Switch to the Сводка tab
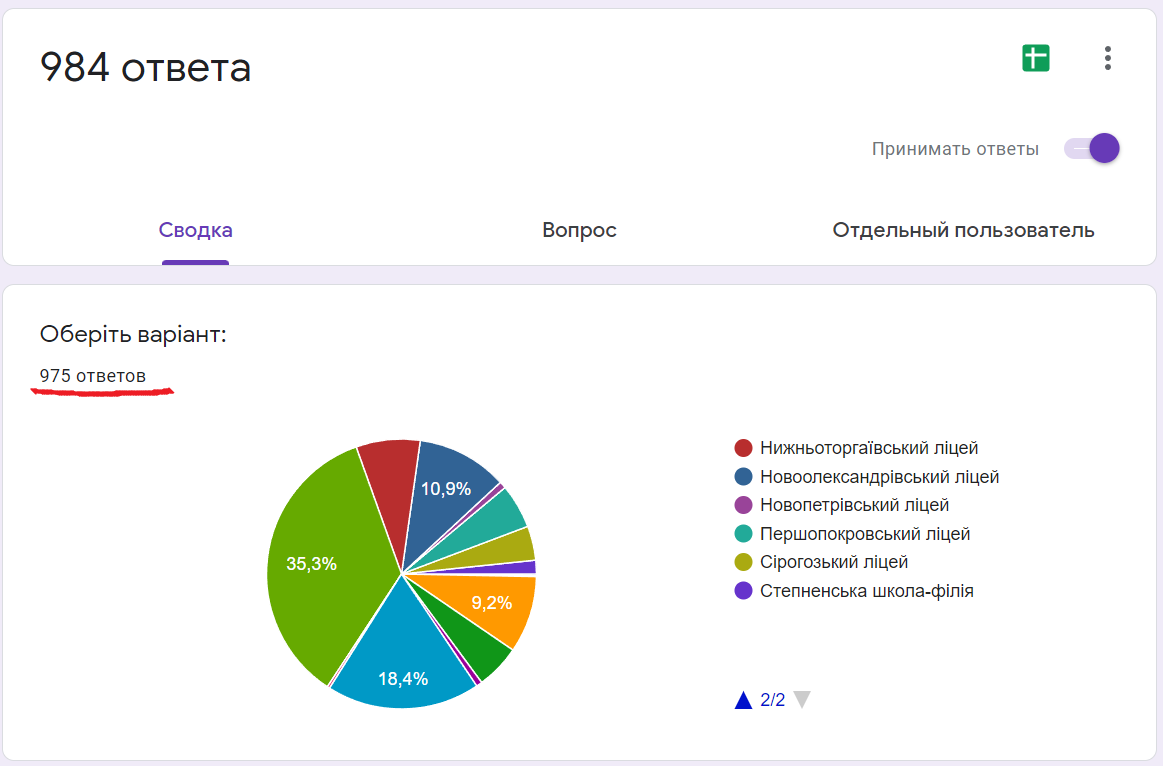Screen dimensions: 1163x766 (x=196, y=230)
